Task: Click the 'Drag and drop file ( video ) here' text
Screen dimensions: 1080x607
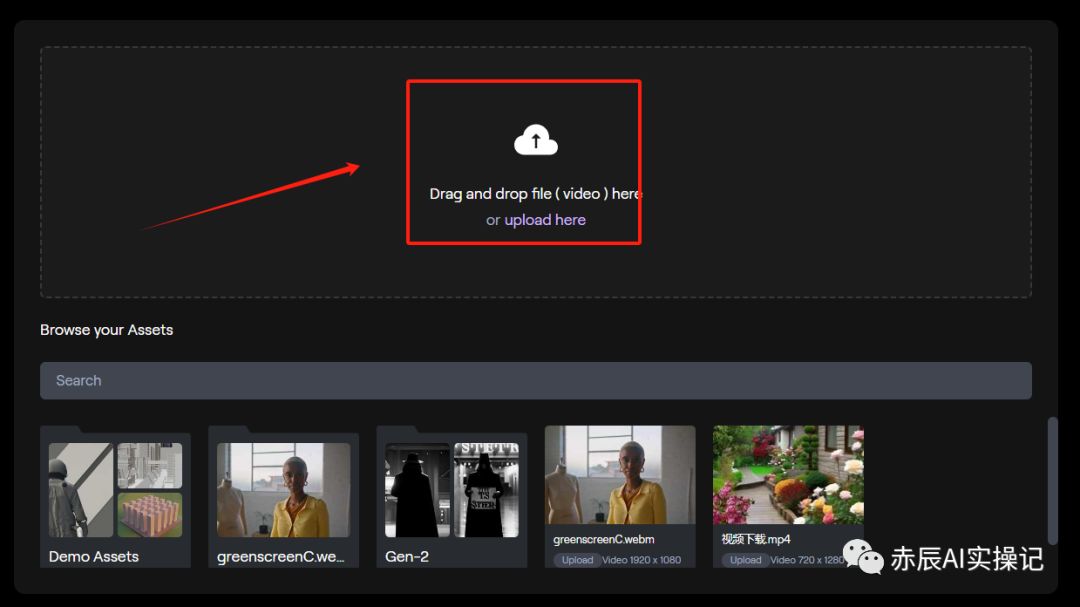Action: [535, 194]
